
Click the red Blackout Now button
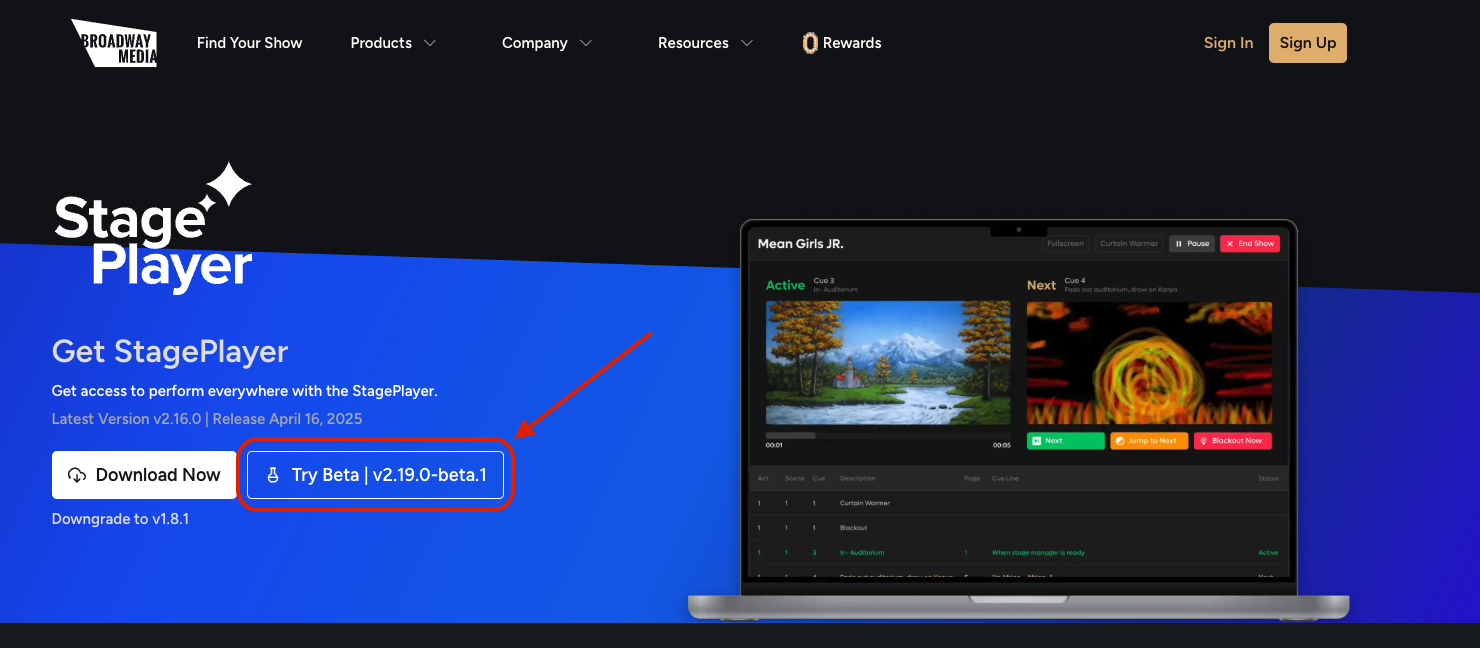pos(1233,441)
